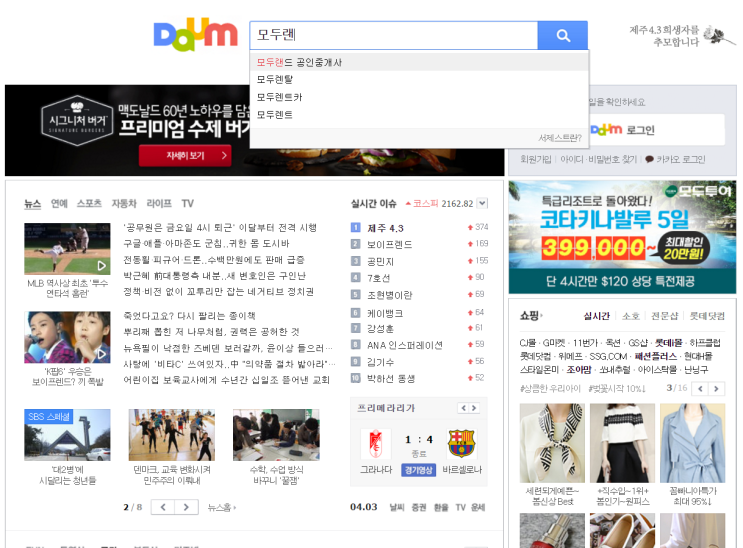Show previous shopping page arrow
Screen dimensions: 743x548
coord(700,389)
